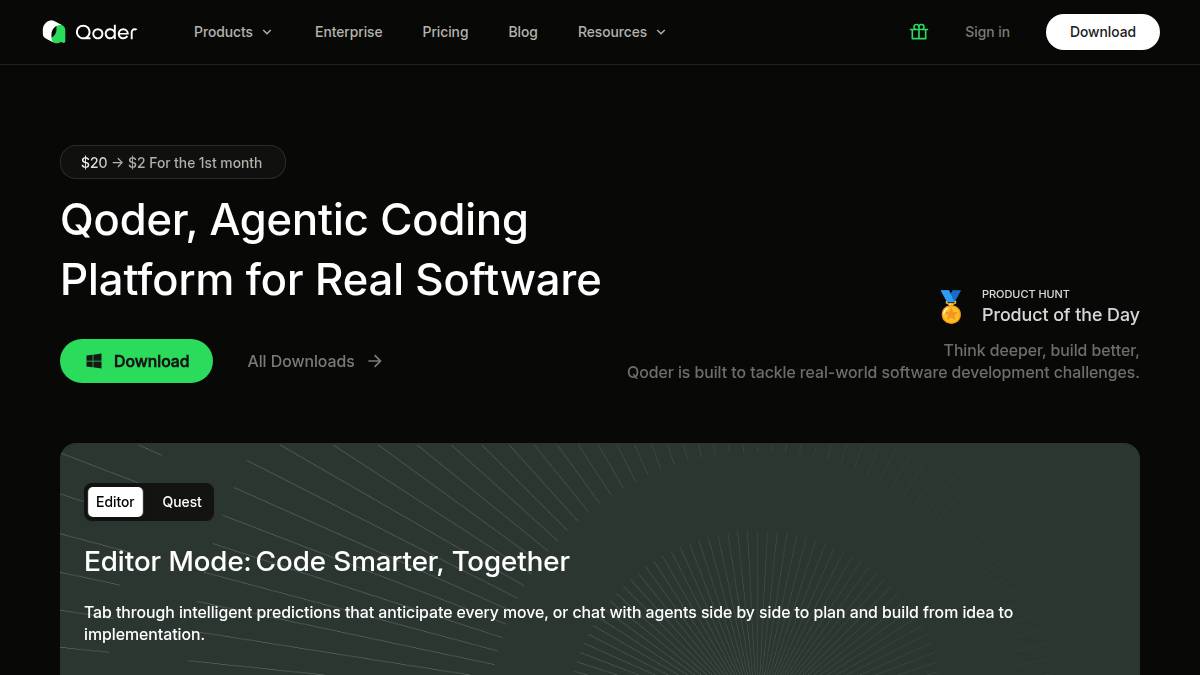Click the Qoder wordmark in header

pyautogui.click(x=106, y=32)
